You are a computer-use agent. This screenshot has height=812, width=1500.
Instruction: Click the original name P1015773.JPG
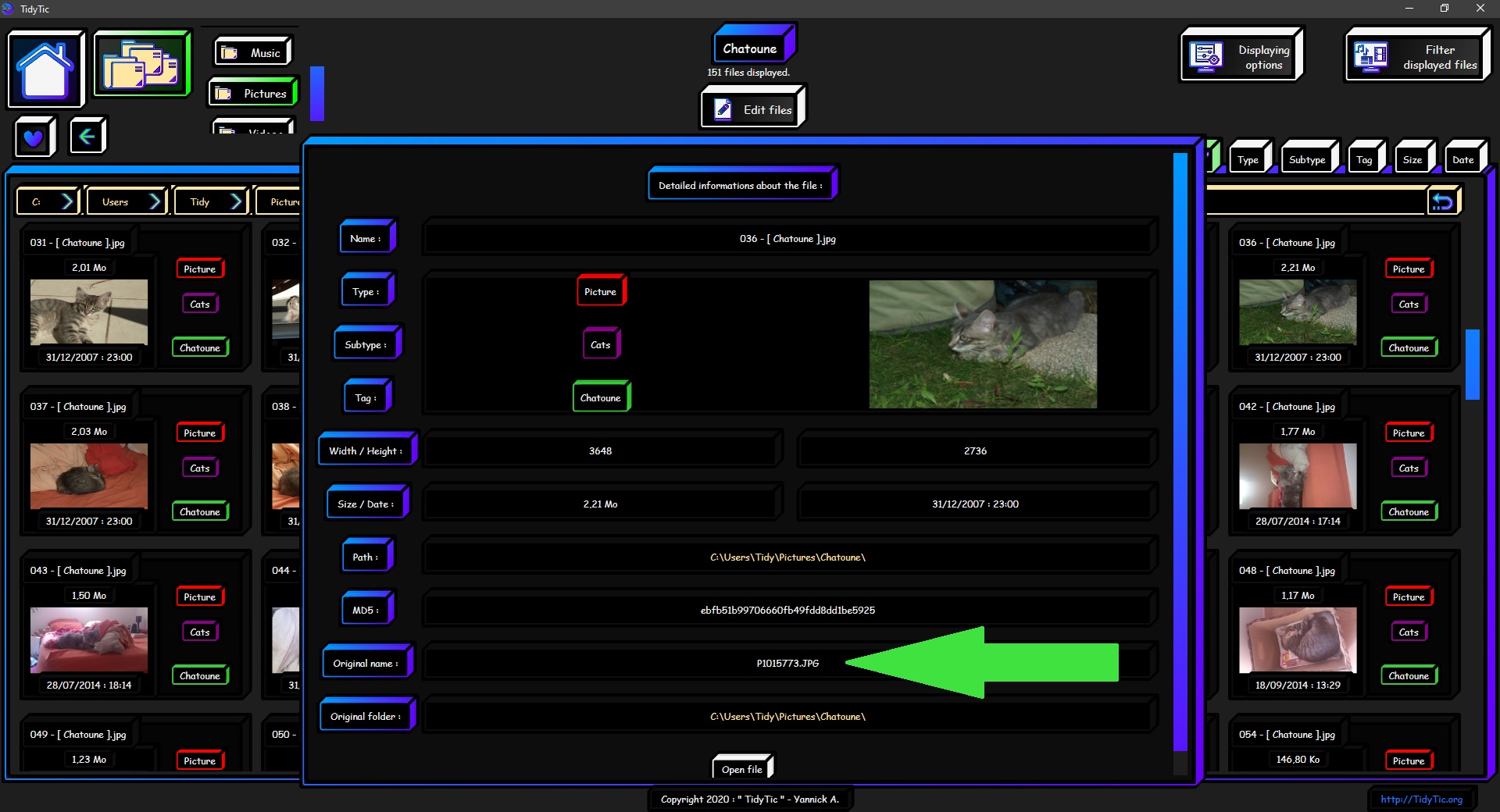click(x=787, y=663)
